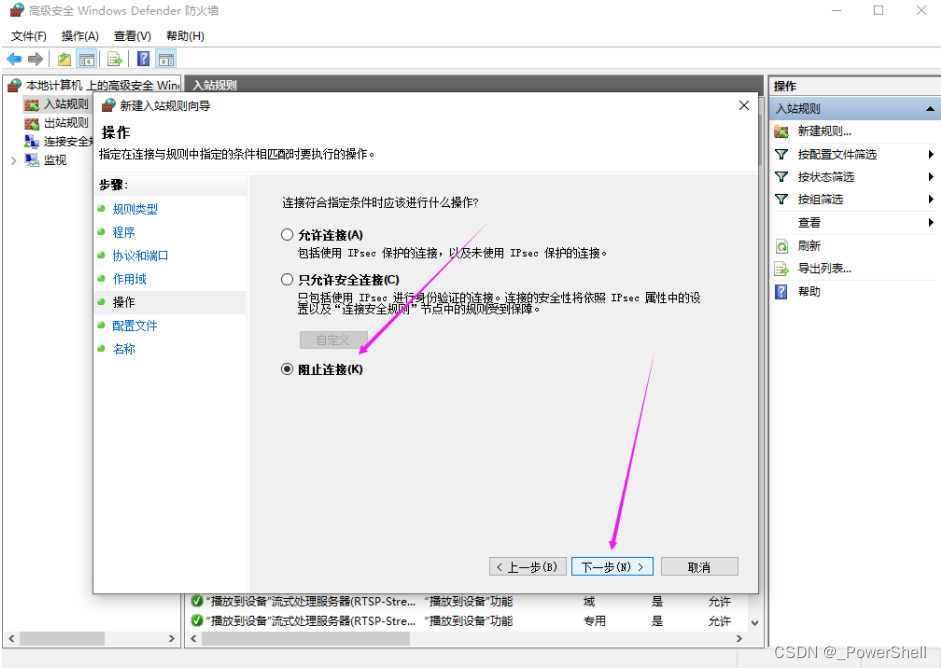Image resolution: width=941 pixels, height=670 pixels.
Task: Click the rules list scroll-right arrow
Action: [739, 639]
